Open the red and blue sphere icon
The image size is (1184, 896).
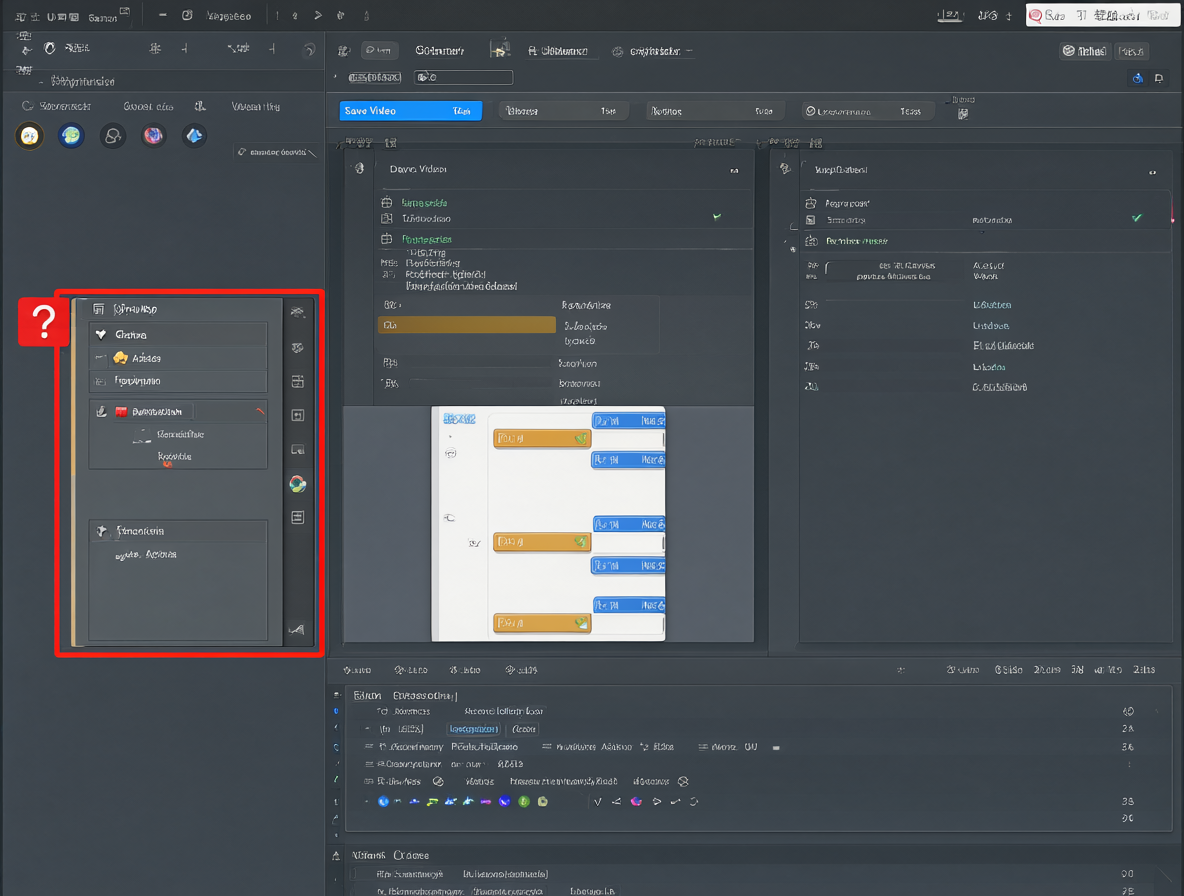pos(153,136)
